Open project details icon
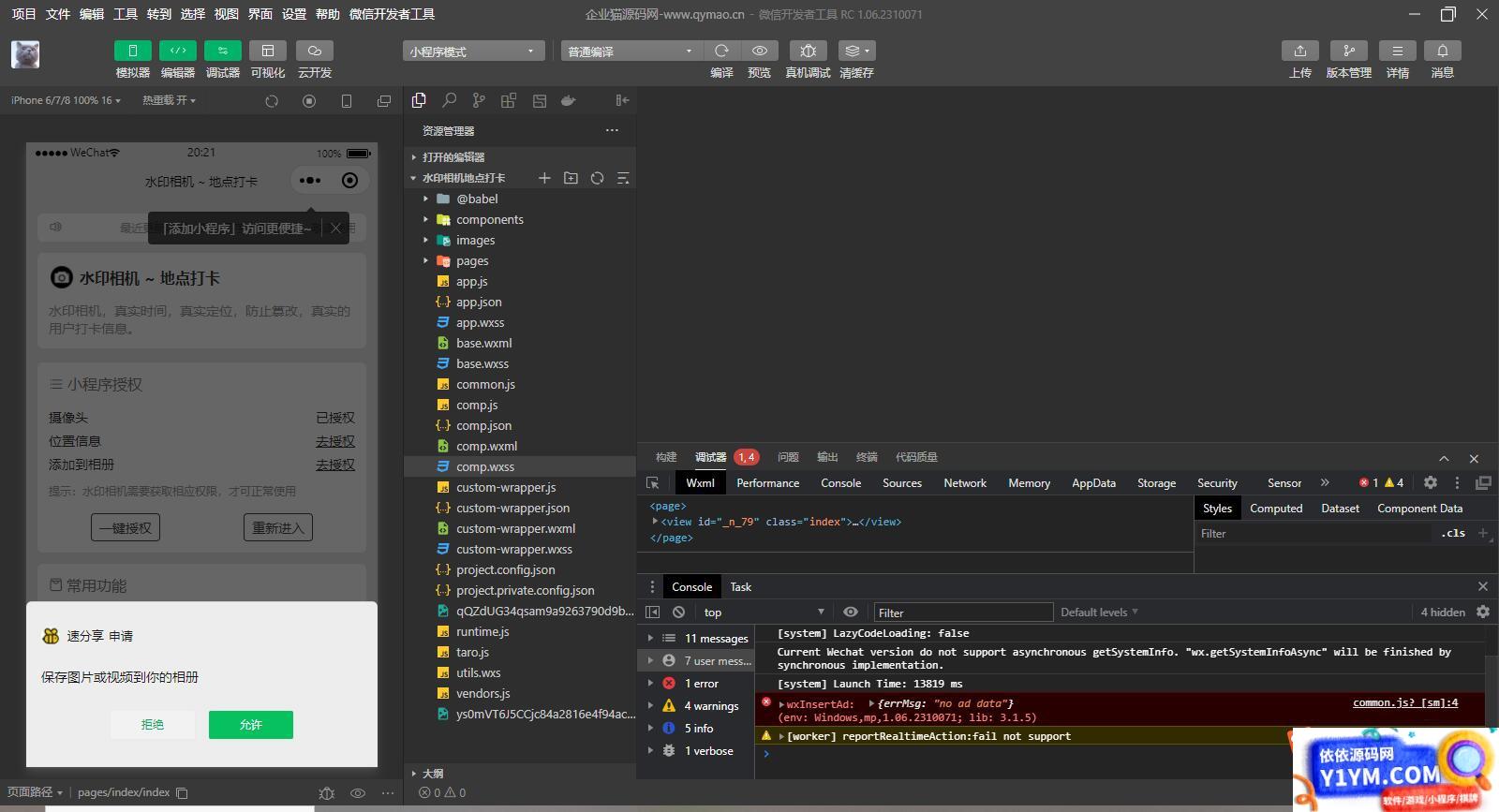 (1397, 51)
